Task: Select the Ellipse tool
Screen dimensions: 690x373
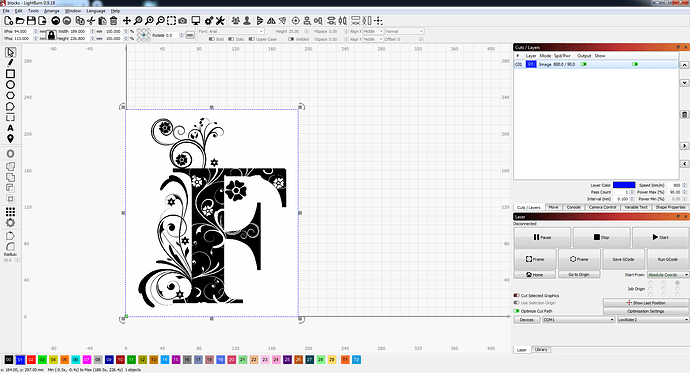Action: pyautogui.click(x=10, y=85)
